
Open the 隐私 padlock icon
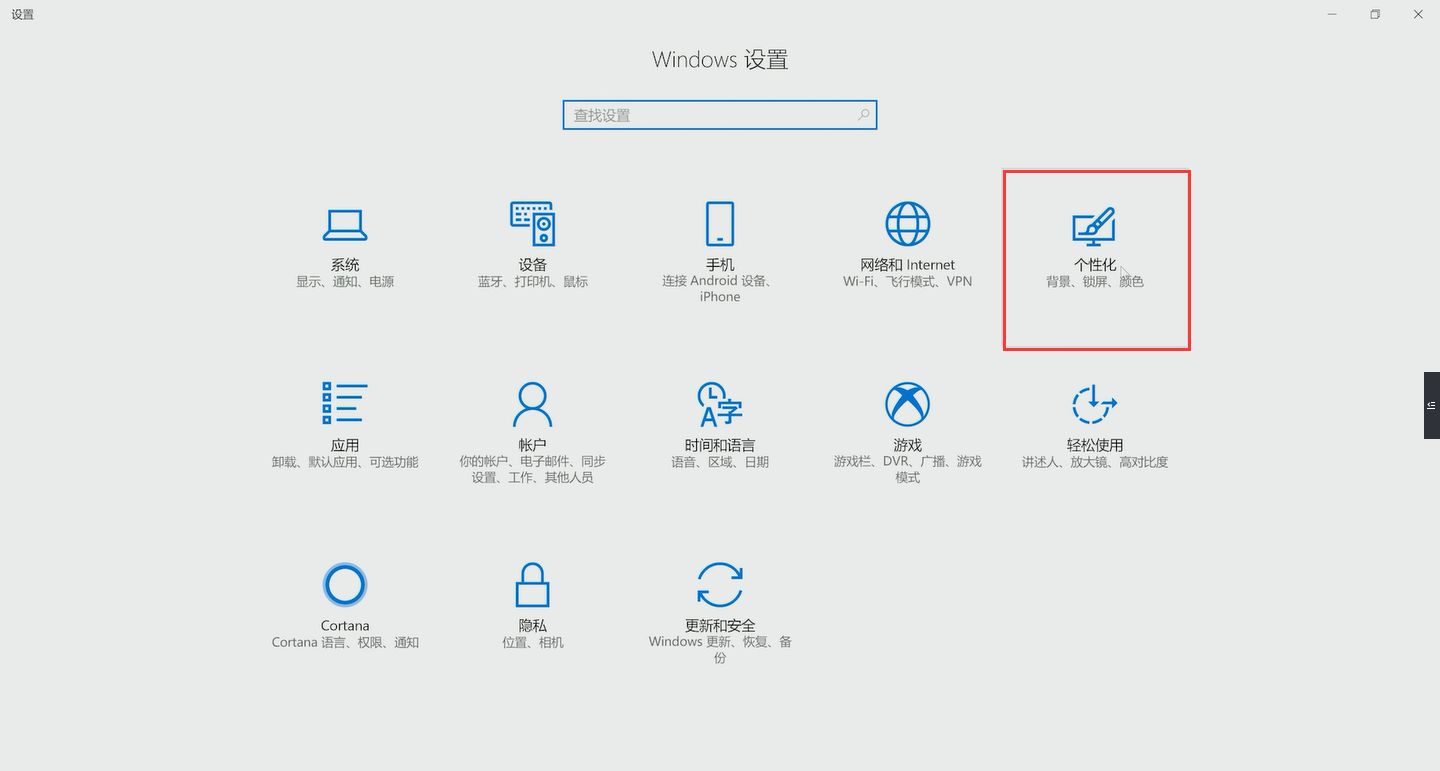click(532, 584)
